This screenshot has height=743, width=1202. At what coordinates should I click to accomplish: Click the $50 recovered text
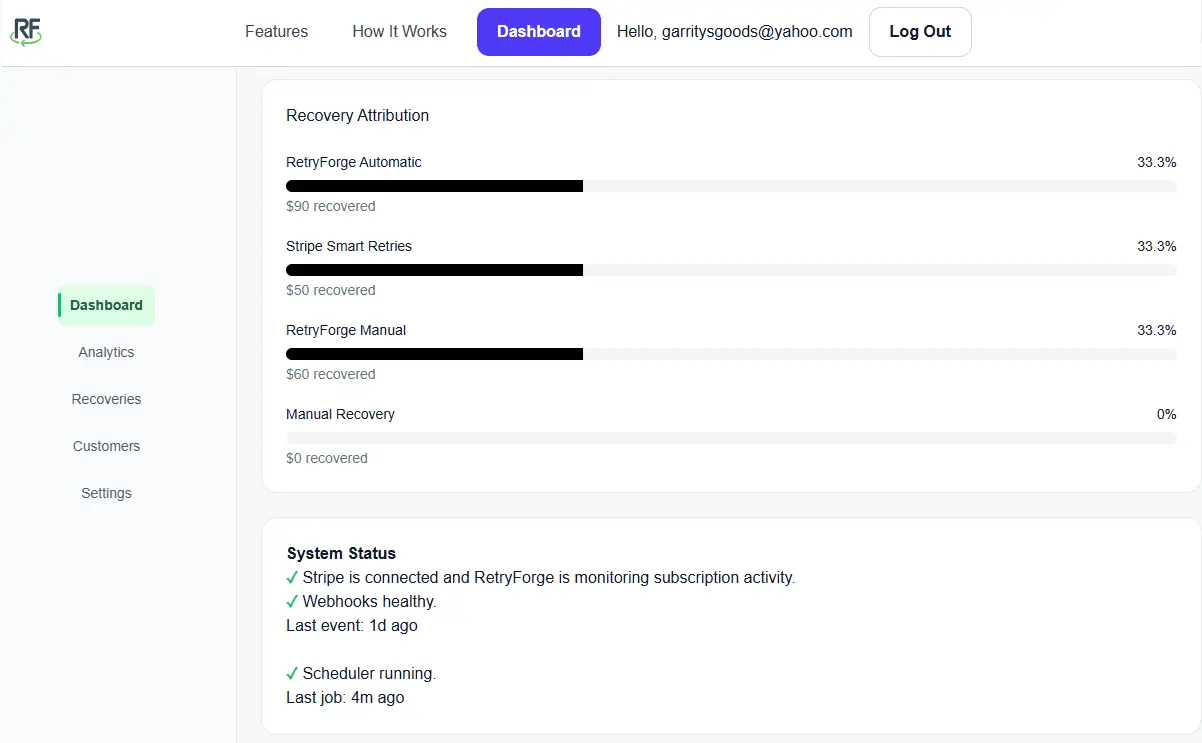[x=331, y=290]
